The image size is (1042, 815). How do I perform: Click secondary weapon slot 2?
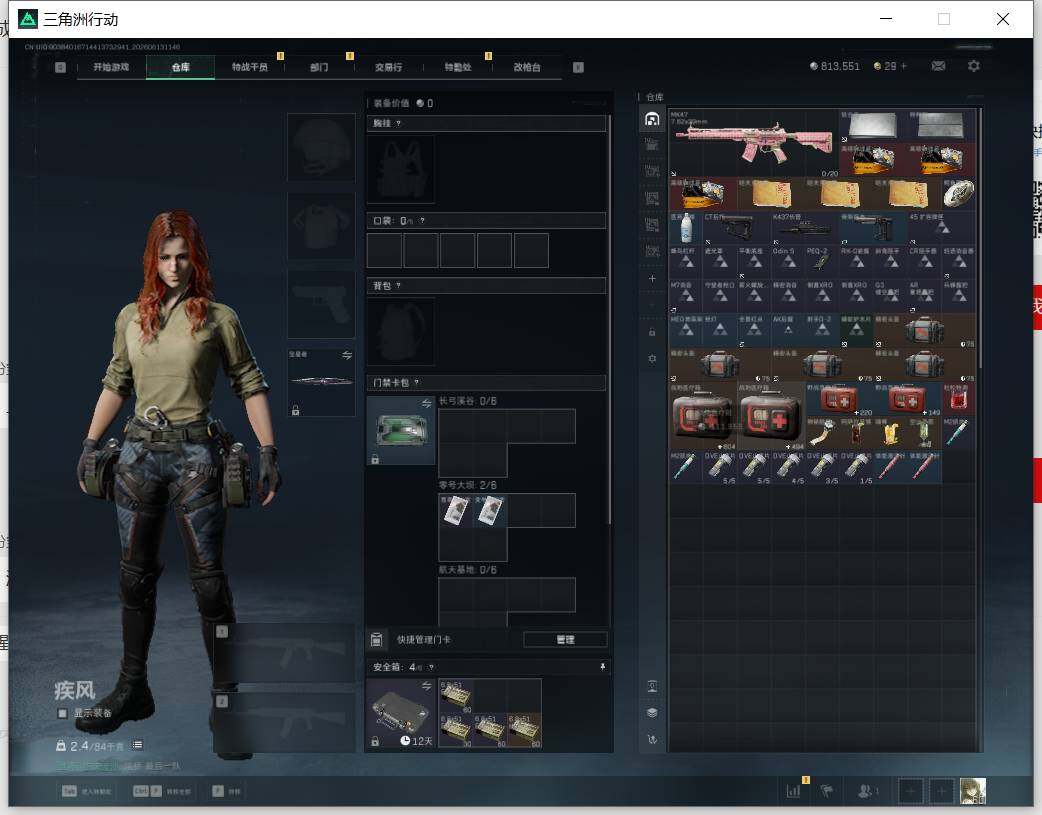point(284,723)
